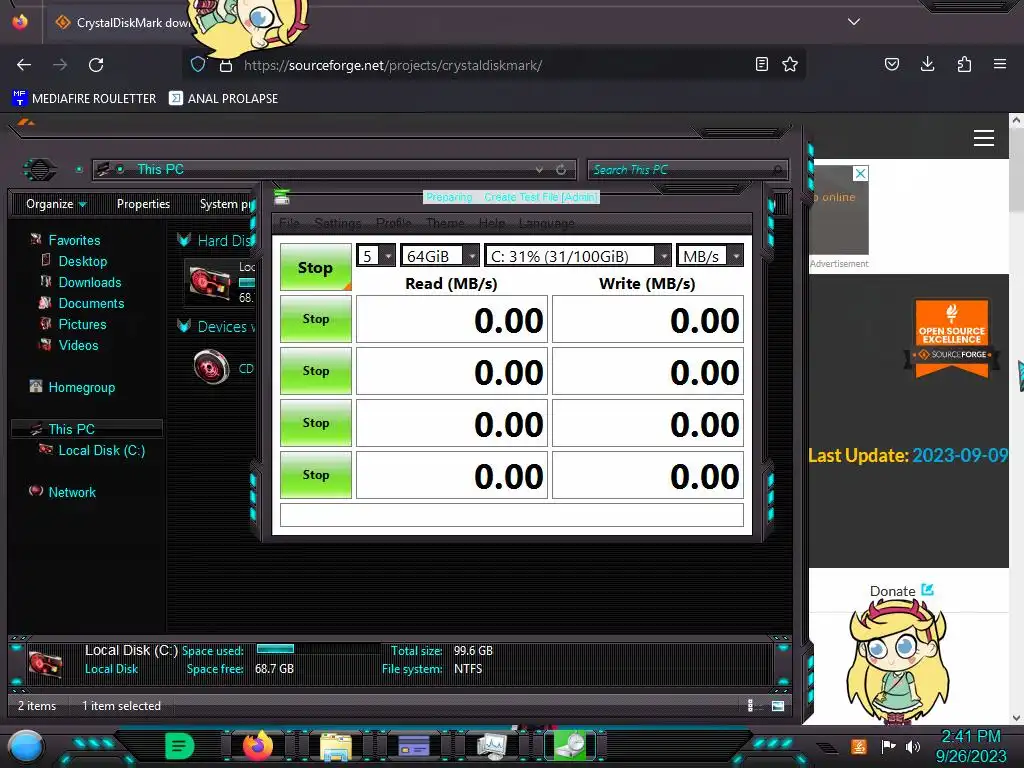Screen dimensions: 1024x768
Task: Open SourceForge page hamburger menu
Action: click(x=984, y=138)
